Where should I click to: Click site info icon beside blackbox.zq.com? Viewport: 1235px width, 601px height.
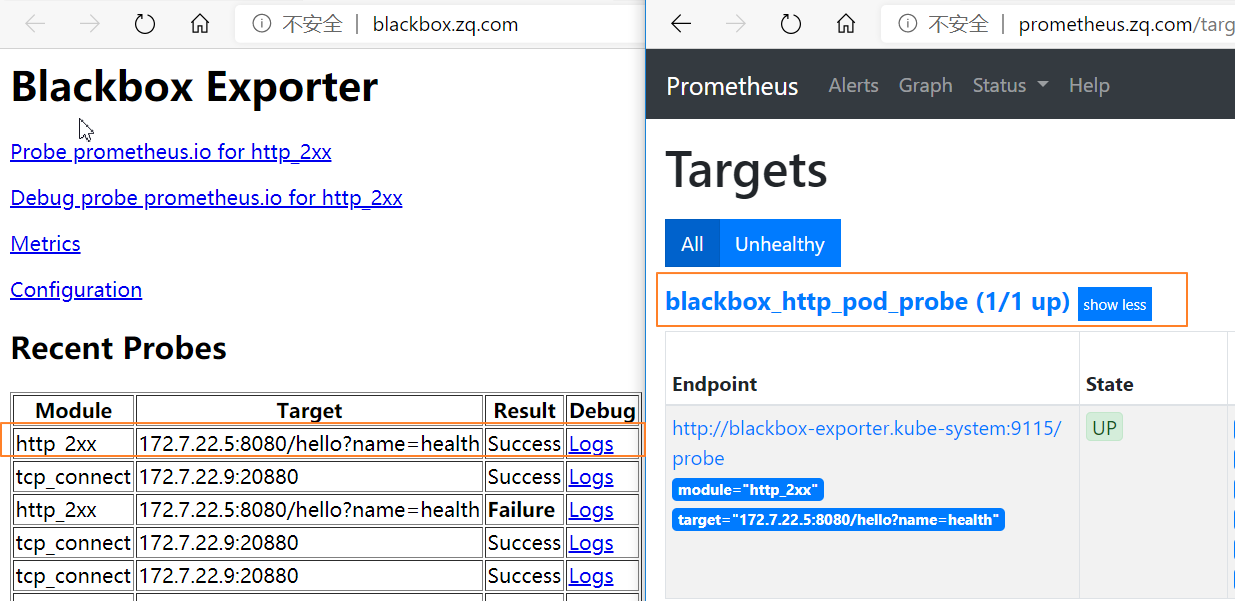point(262,24)
